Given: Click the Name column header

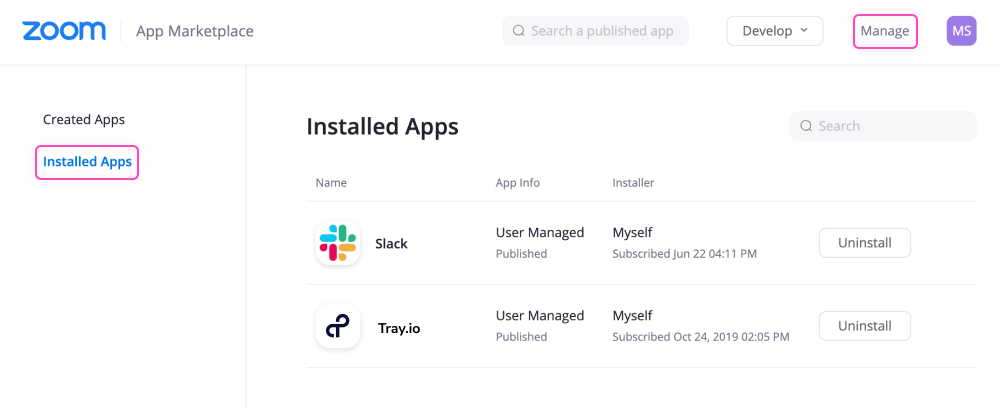Looking at the screenshot, I should coord(331,183).
